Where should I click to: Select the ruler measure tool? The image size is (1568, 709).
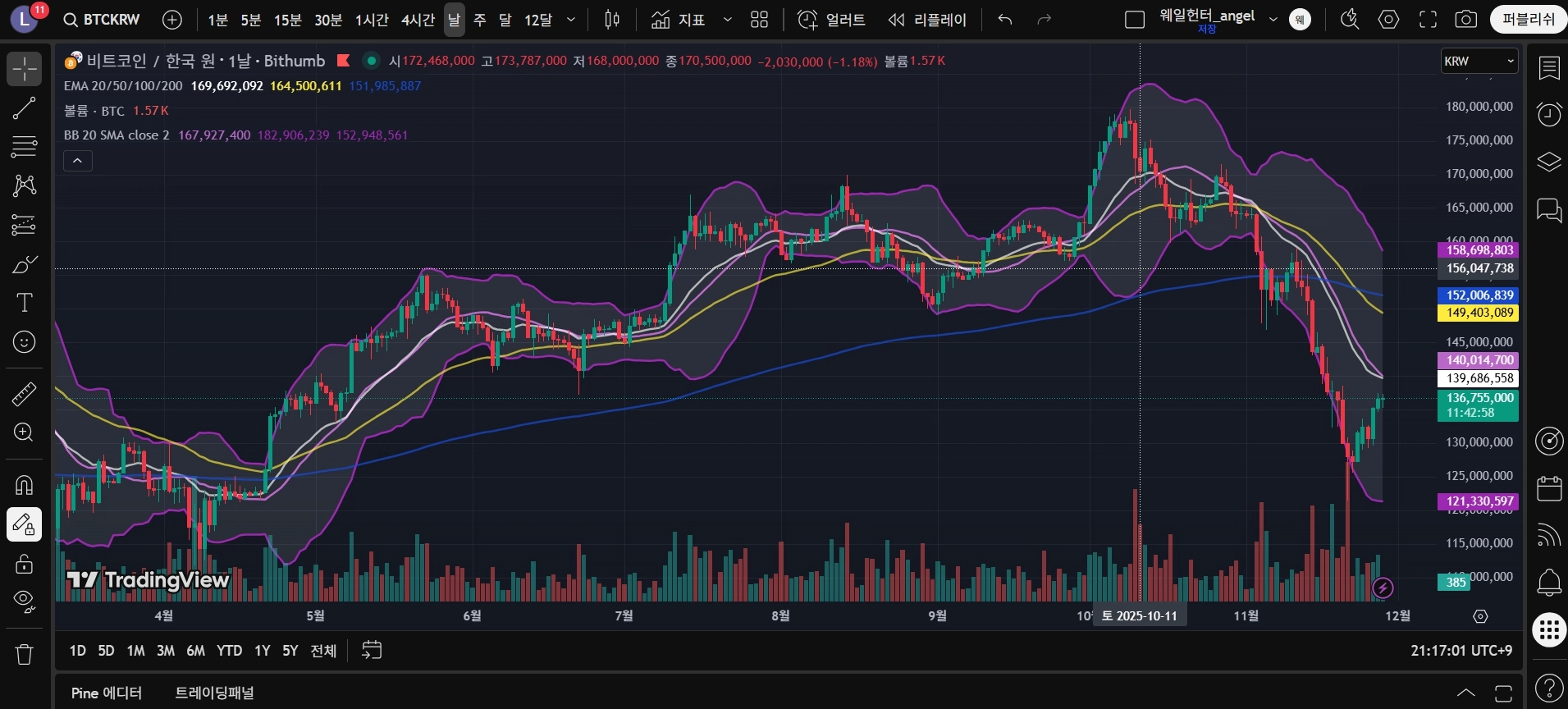tap(25, 395)
